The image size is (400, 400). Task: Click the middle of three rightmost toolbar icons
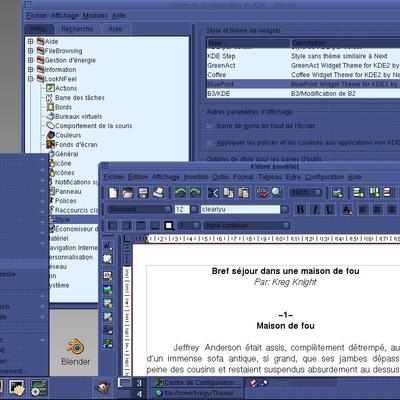[x=374, y=193]
